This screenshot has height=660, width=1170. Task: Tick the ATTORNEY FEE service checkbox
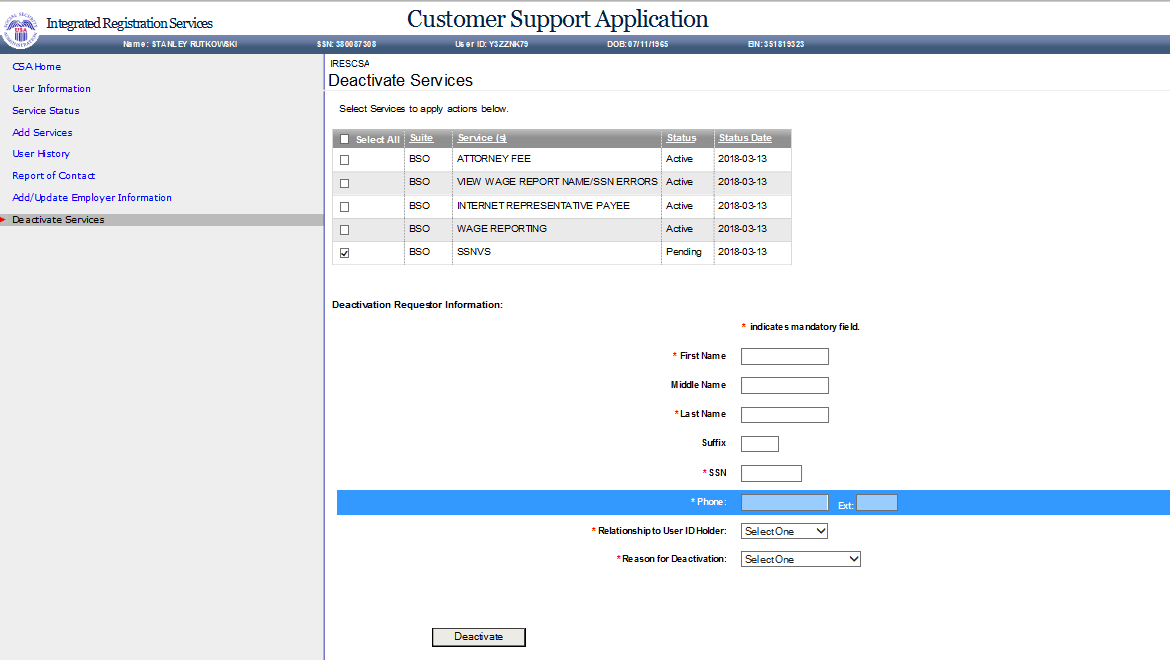point(345,160)
